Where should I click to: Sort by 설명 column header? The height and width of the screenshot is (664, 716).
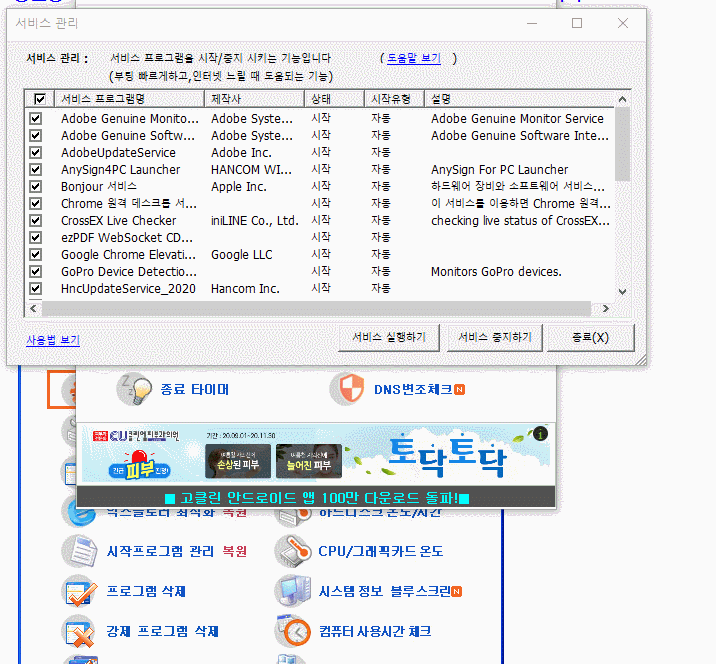pyautogui.click(x=520, y=99)
